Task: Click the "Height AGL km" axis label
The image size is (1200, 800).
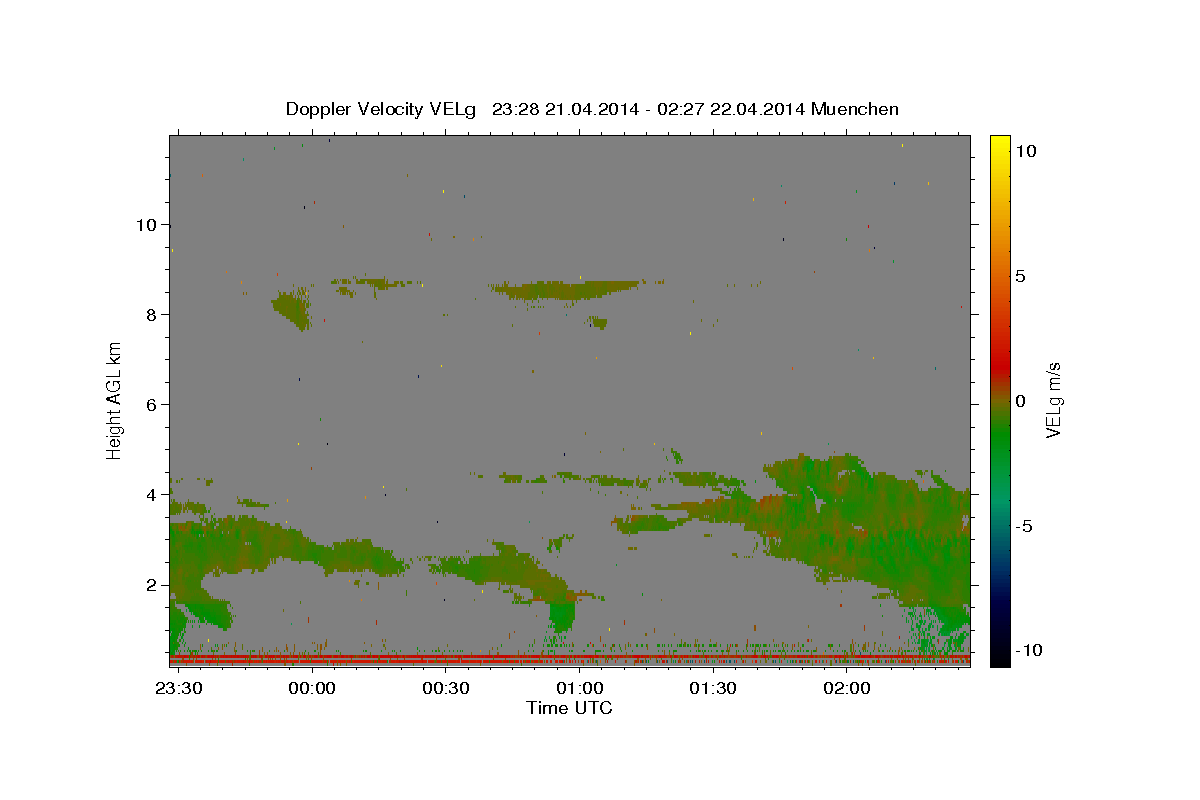Action: point(115,399)
